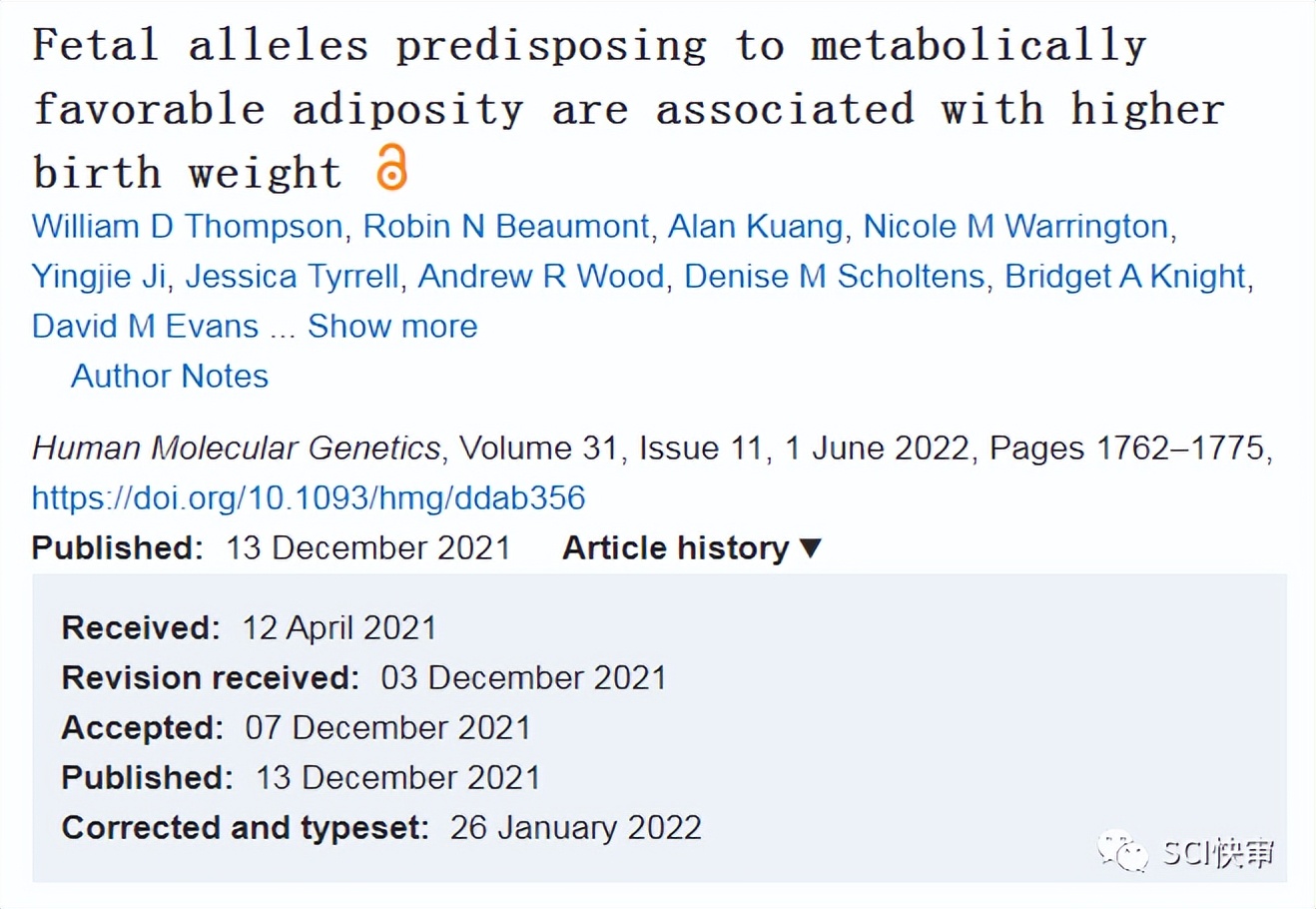Screen dimensions: 1316x909
Task: Open author Robin N Beaumont's profile
Action: click(505, 226)
